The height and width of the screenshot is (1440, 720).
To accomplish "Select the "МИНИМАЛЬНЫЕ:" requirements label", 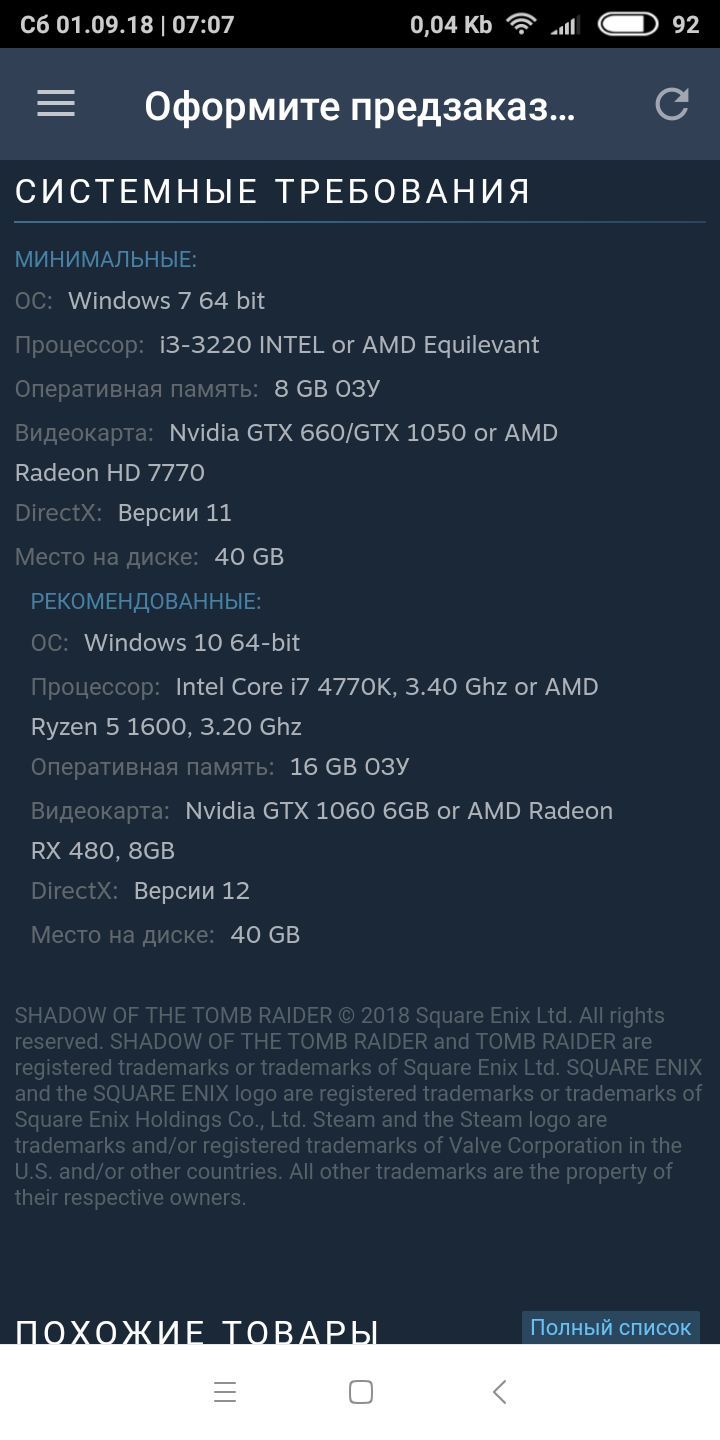I will 106,260.
